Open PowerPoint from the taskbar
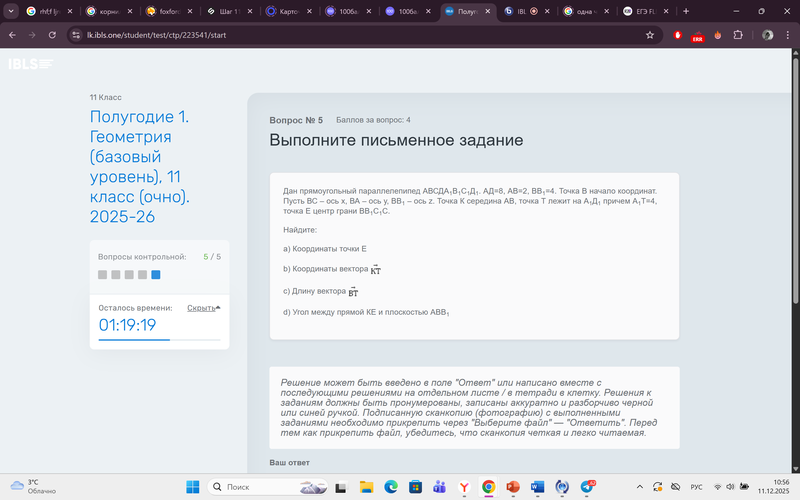Image resolution: width=800 pixels, height=500 pixels. tap(513, 487)
